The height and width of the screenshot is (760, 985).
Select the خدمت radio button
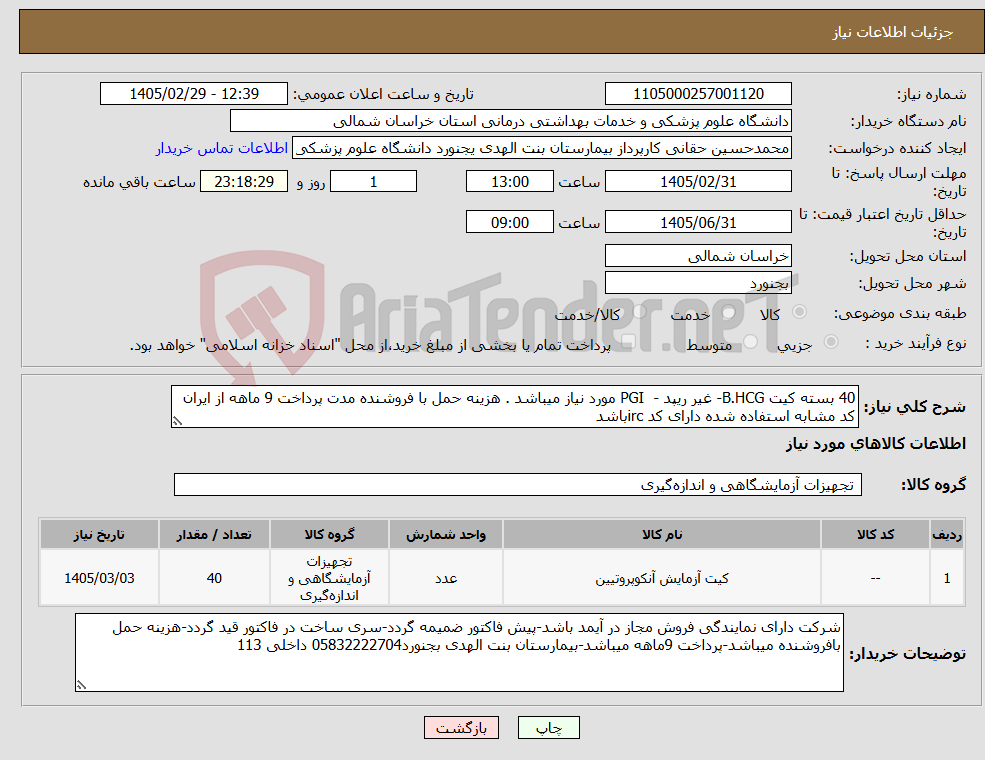click(x=728, y=312)
